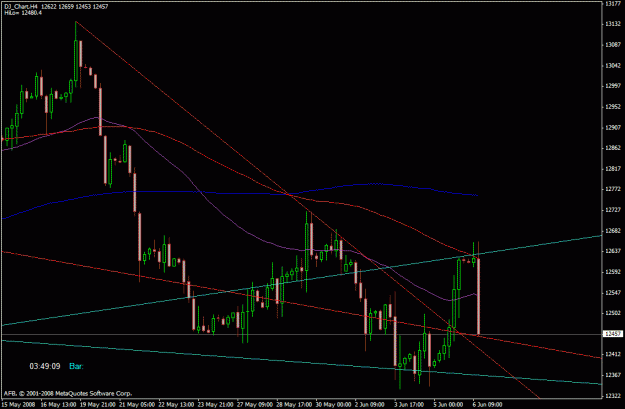Click the 12952 price axis label
The width and height of the screenshot is (625, 409).
(613, 106)
